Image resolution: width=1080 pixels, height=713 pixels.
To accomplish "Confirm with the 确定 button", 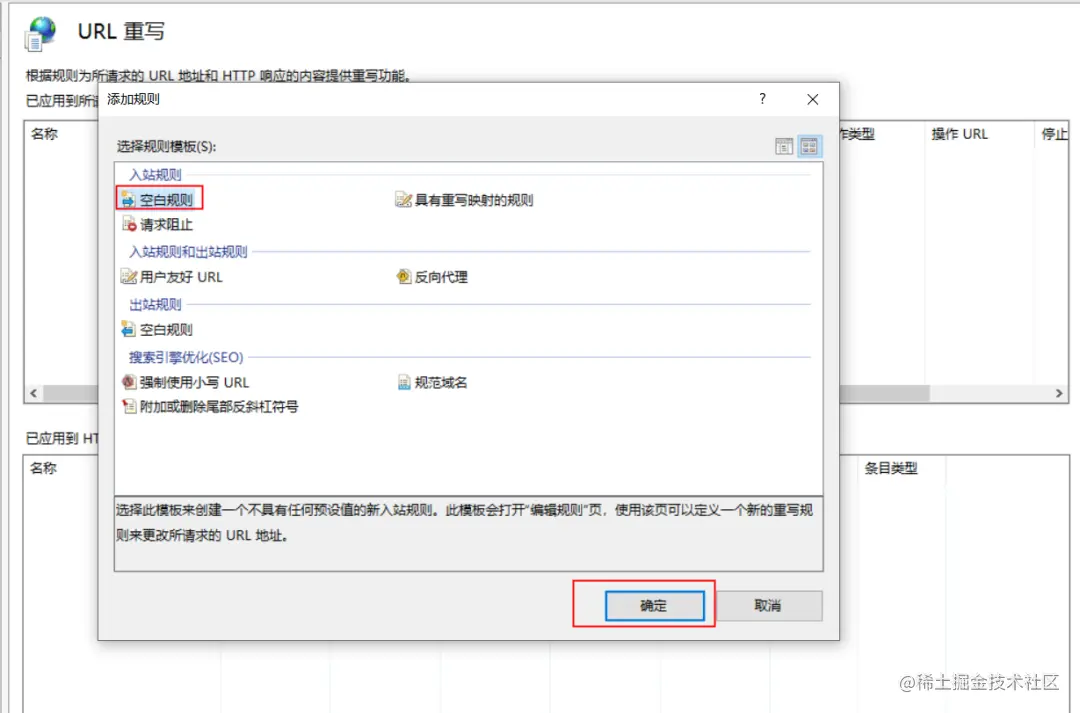I will pos(654,606).
